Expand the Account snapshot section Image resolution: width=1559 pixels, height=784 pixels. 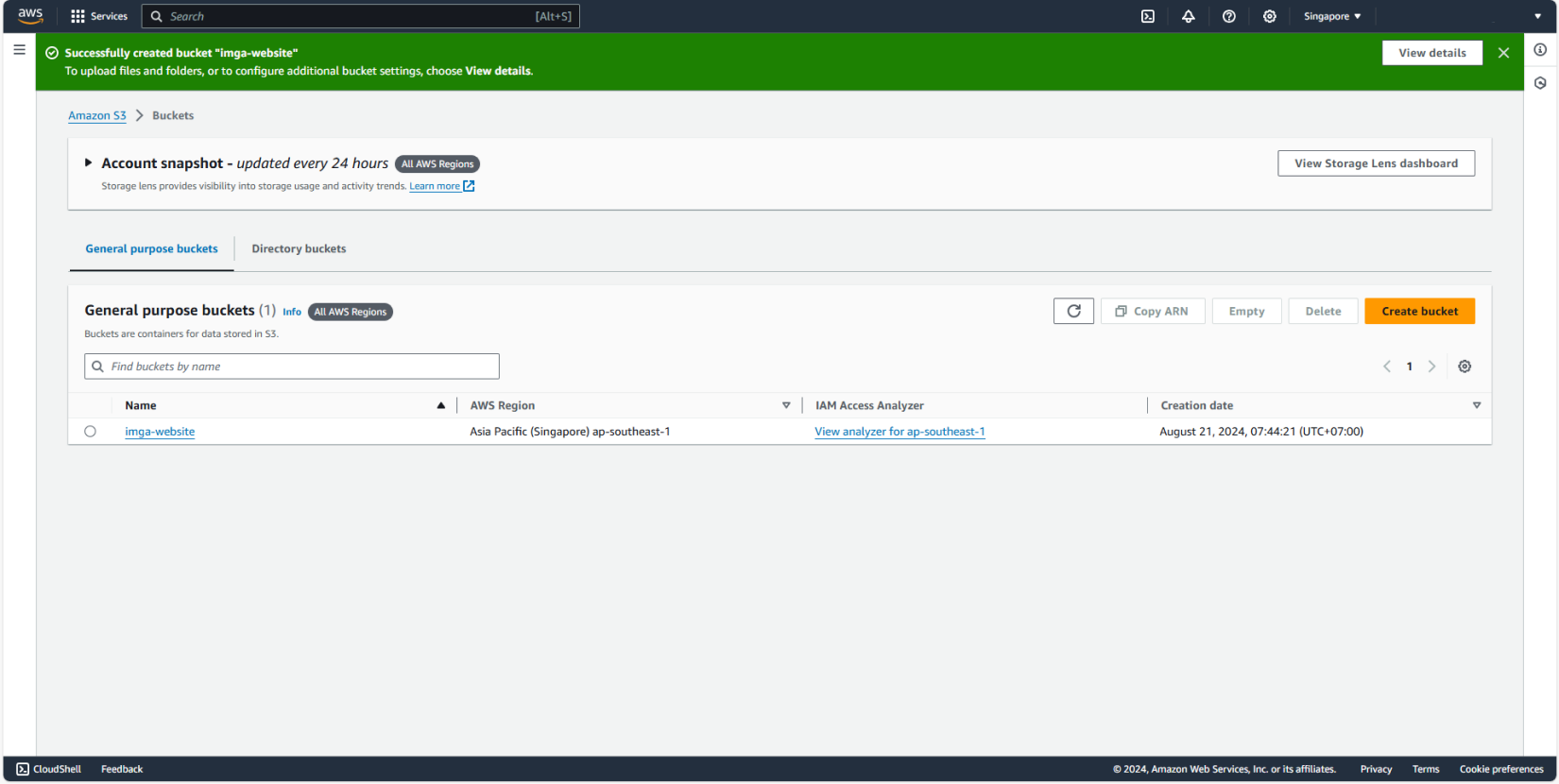pos(88,162)
